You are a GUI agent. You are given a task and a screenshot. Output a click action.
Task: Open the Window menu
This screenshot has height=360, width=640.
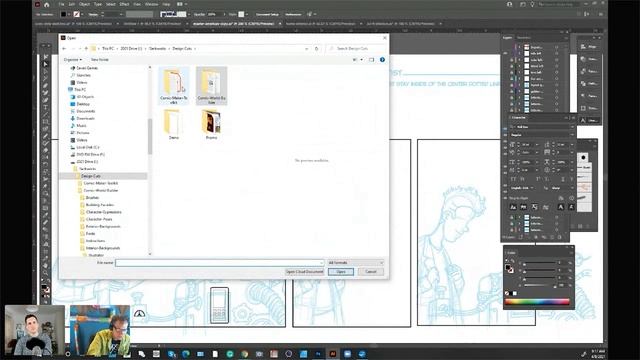151,4
